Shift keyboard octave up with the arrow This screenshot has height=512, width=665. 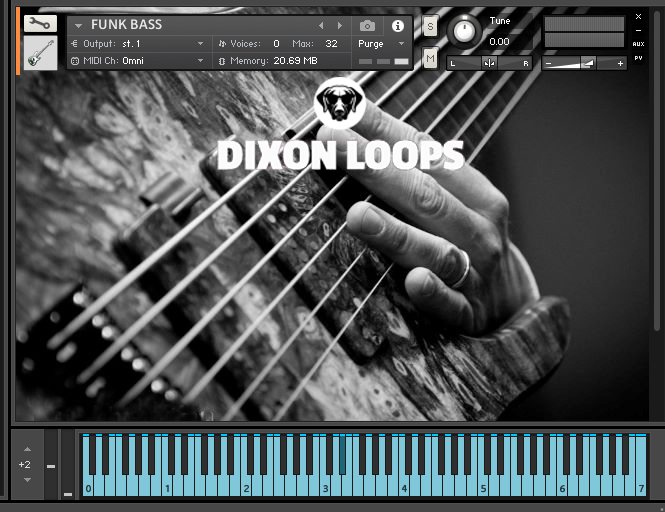click(27, 449)
